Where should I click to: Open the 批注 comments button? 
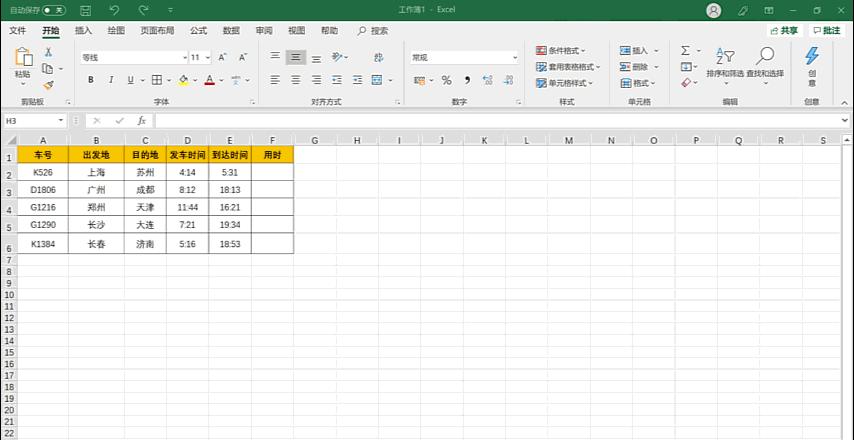(826, 31)
